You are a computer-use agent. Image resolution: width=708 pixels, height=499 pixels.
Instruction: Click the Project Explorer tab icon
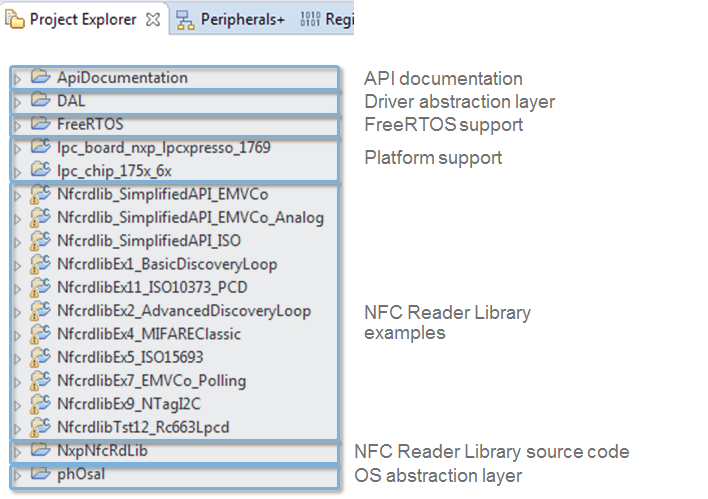tap(14, 19)
